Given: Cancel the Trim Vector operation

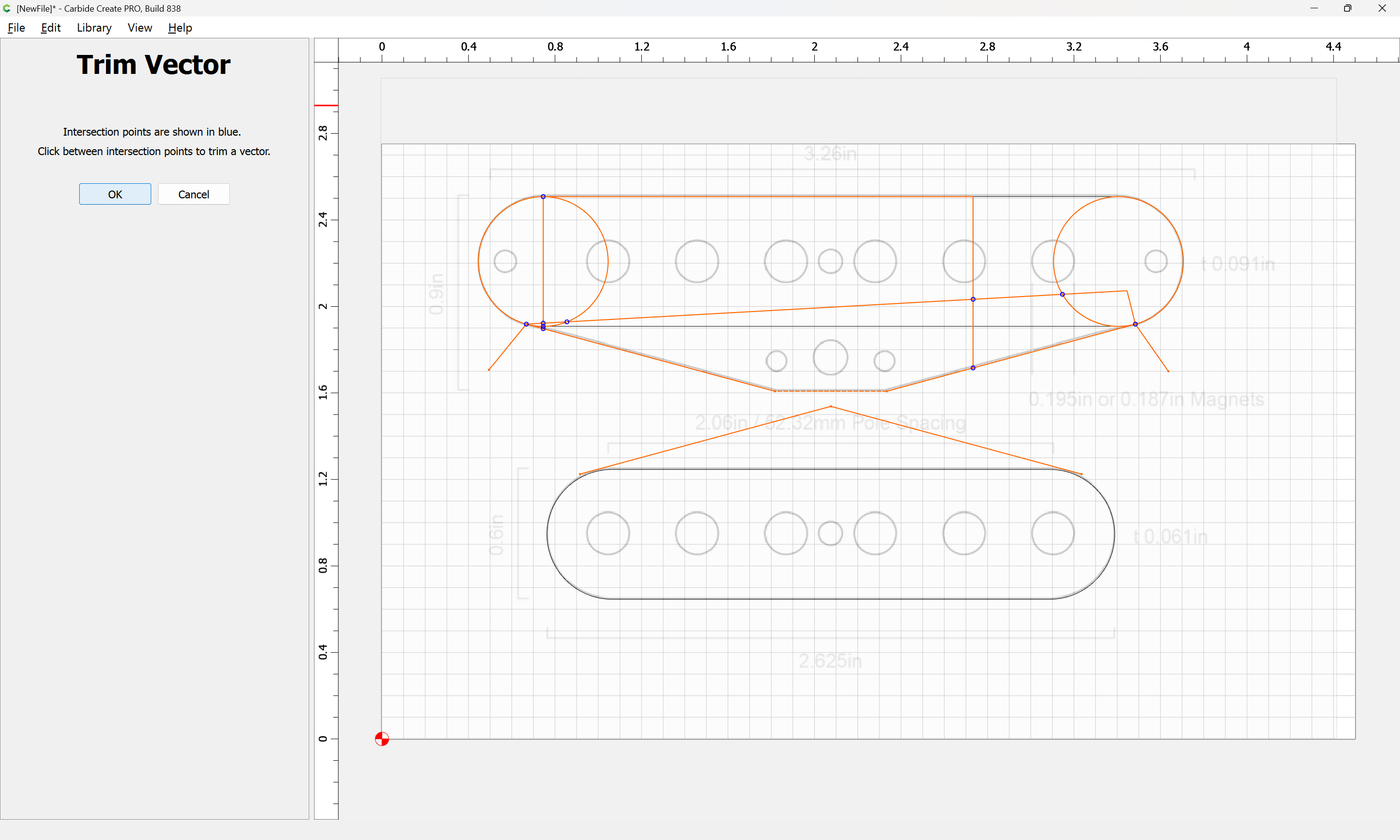Looking at the screenshot, I should pyautogui.click(x=193, y=194).
